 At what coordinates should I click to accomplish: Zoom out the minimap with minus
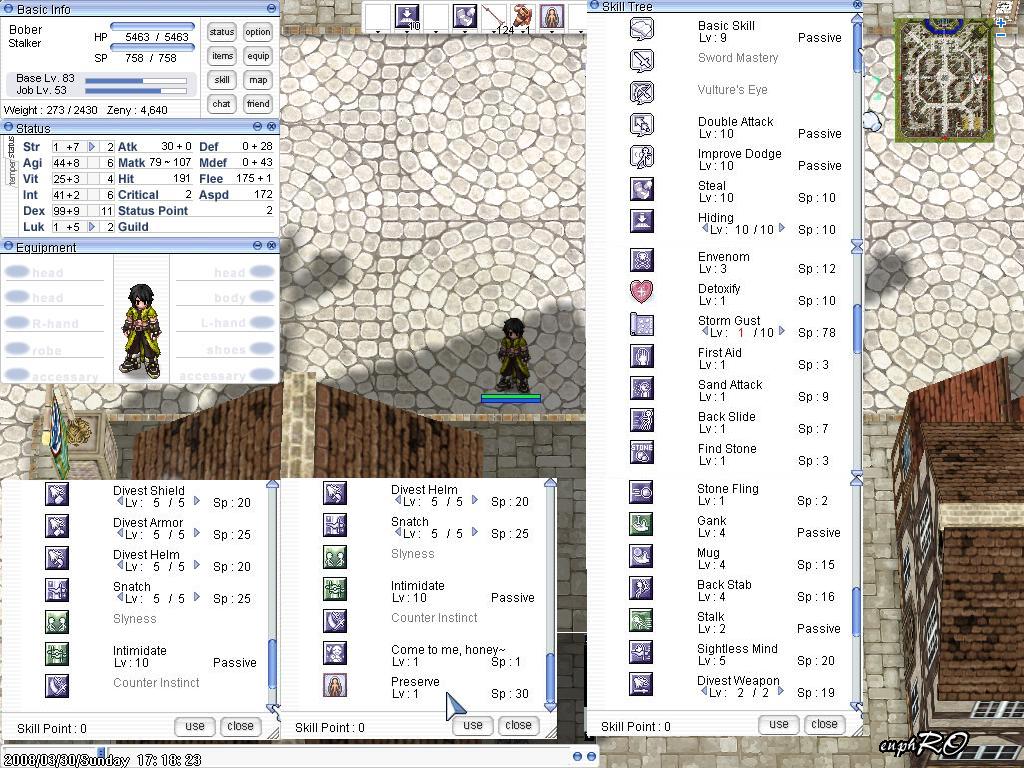[x=1001, y=35]
